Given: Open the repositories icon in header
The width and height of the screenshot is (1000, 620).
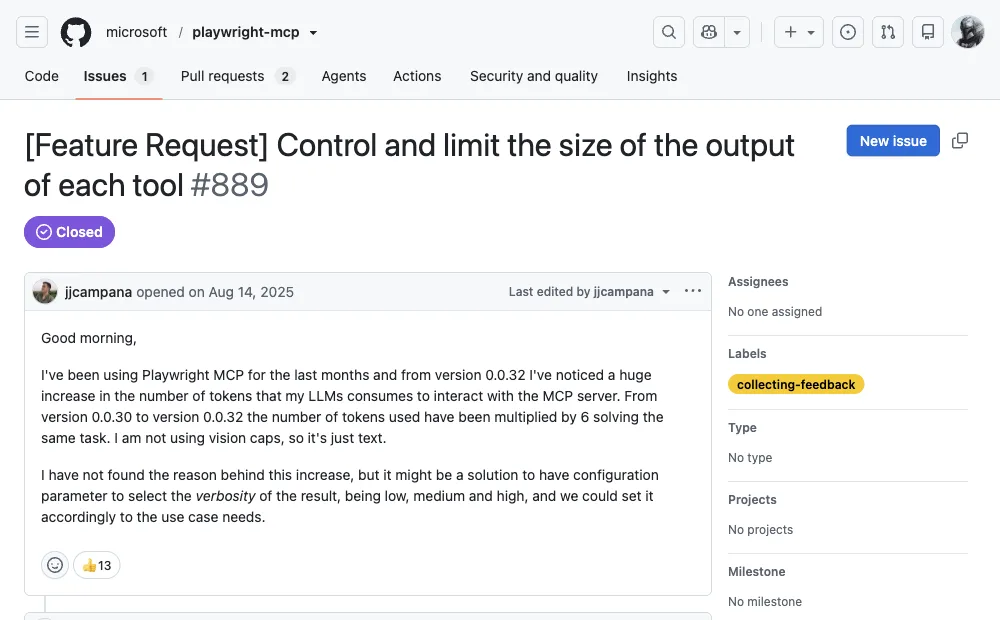Looking at the screenshot, I should [x=928, y=32].
